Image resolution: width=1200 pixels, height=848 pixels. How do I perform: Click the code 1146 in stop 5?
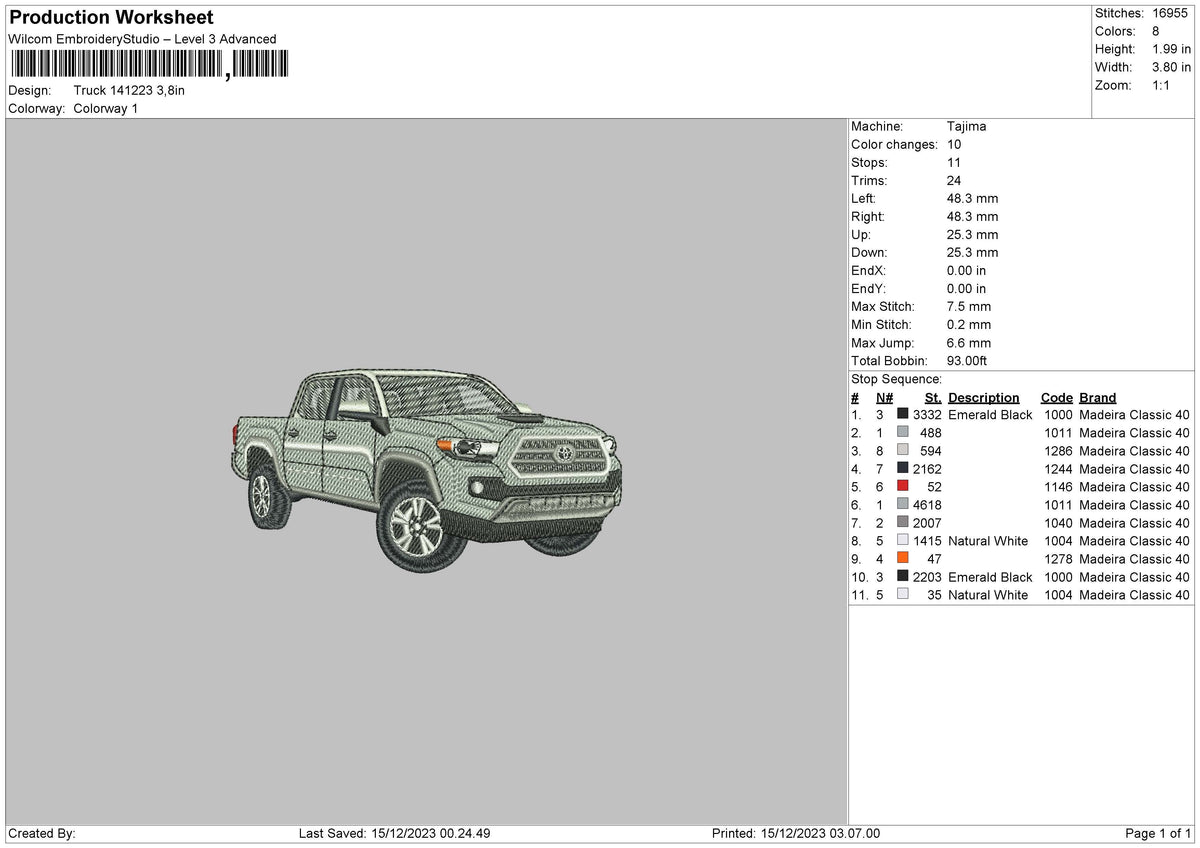coord(1058,486)
